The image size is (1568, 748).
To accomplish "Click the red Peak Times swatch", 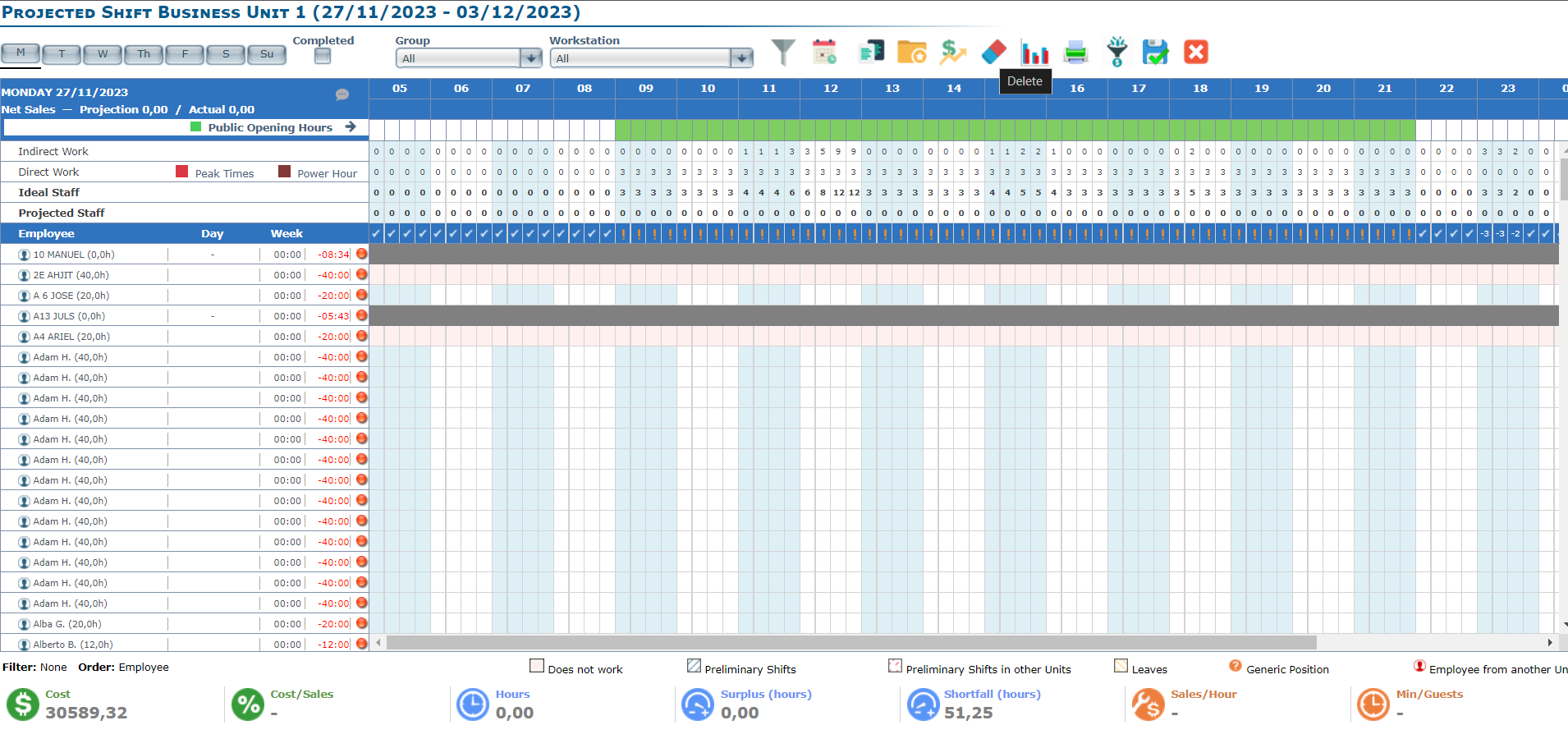I will point(182,172).
